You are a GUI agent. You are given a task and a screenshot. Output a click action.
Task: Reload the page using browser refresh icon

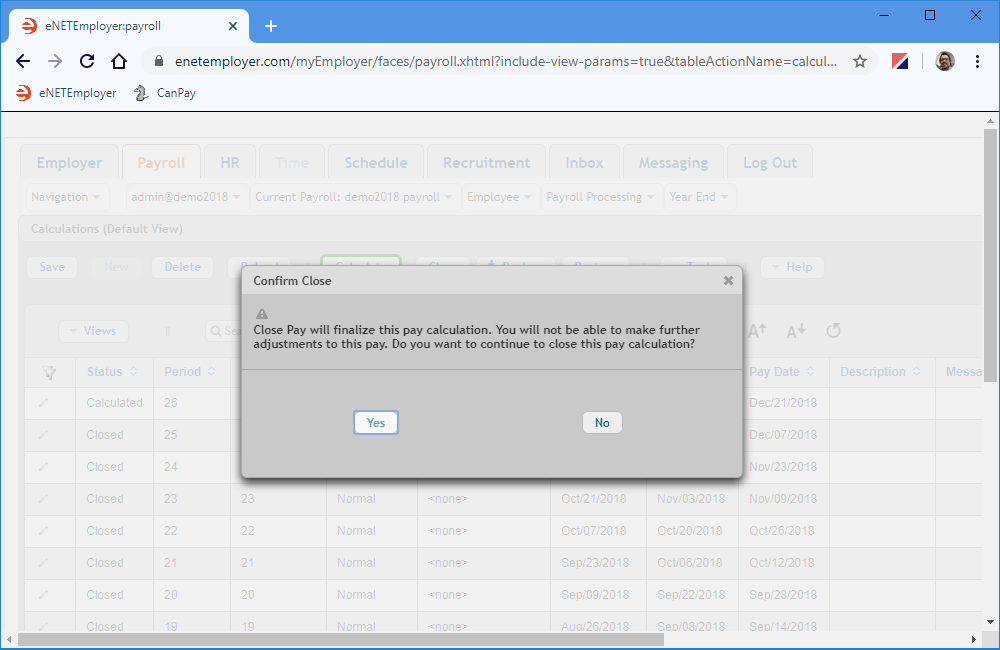87,62
